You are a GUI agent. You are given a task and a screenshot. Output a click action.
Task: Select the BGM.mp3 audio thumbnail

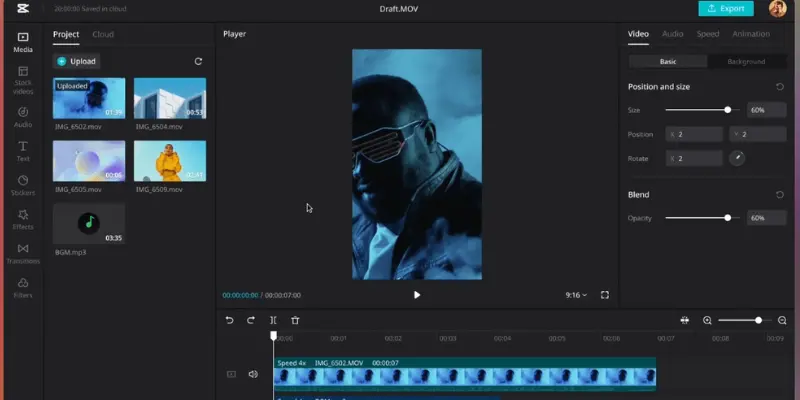pyautogui.click(x=89, y=223)
